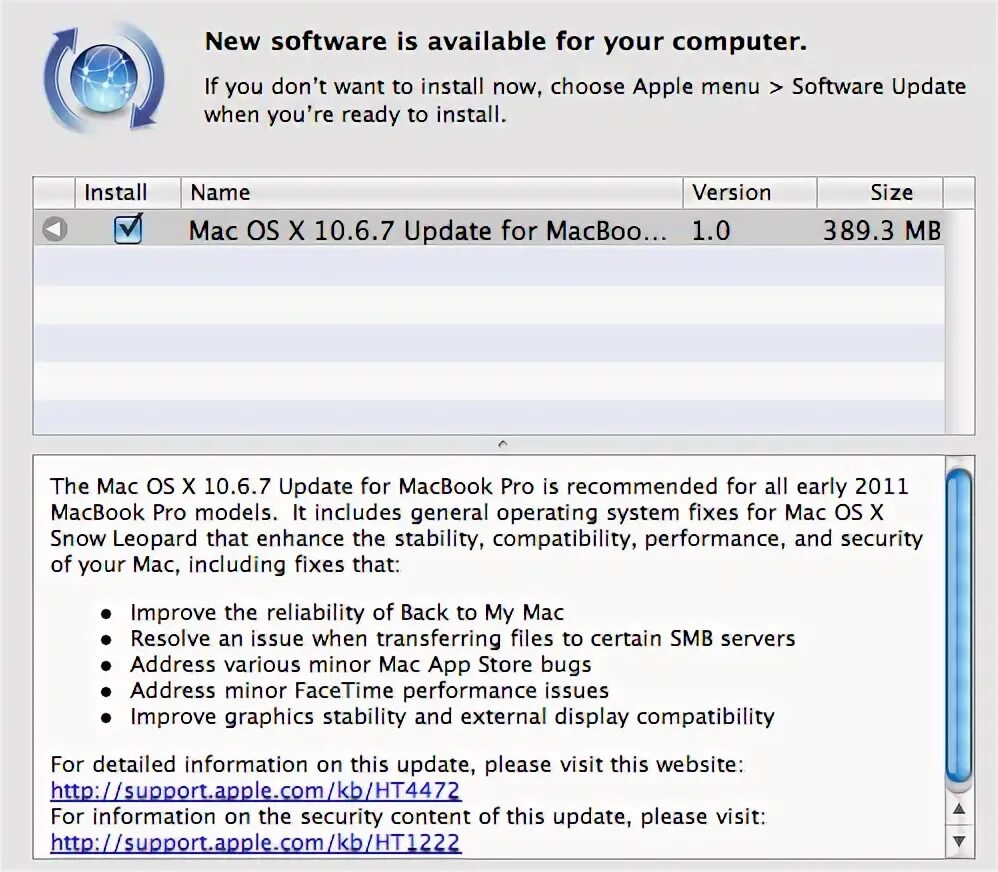This screenshot has height=872, width=998.
Task: Click the restart-required arrow icon in update row
Action: pyautogui.click(x=55, y=229)
